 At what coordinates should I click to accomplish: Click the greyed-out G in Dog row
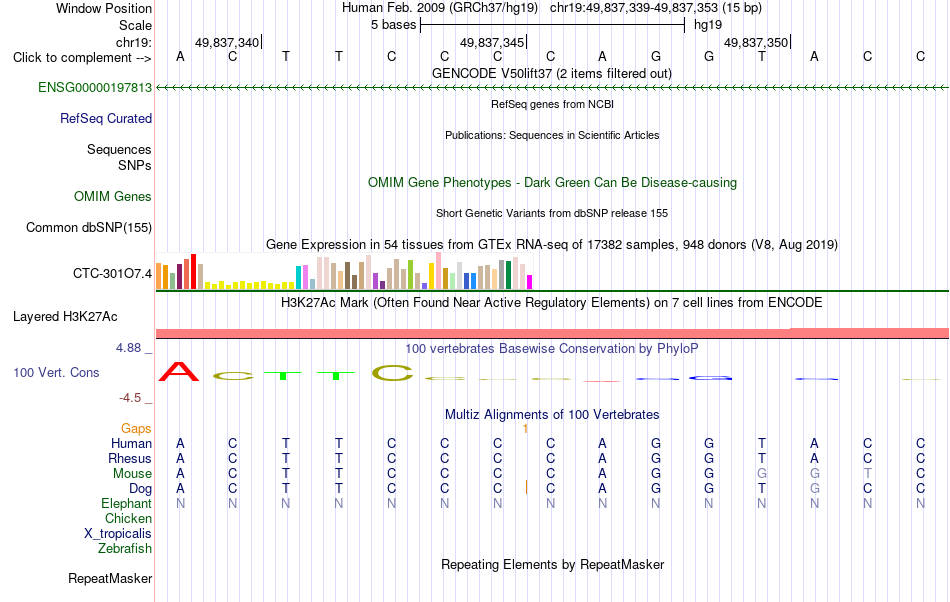815,489
